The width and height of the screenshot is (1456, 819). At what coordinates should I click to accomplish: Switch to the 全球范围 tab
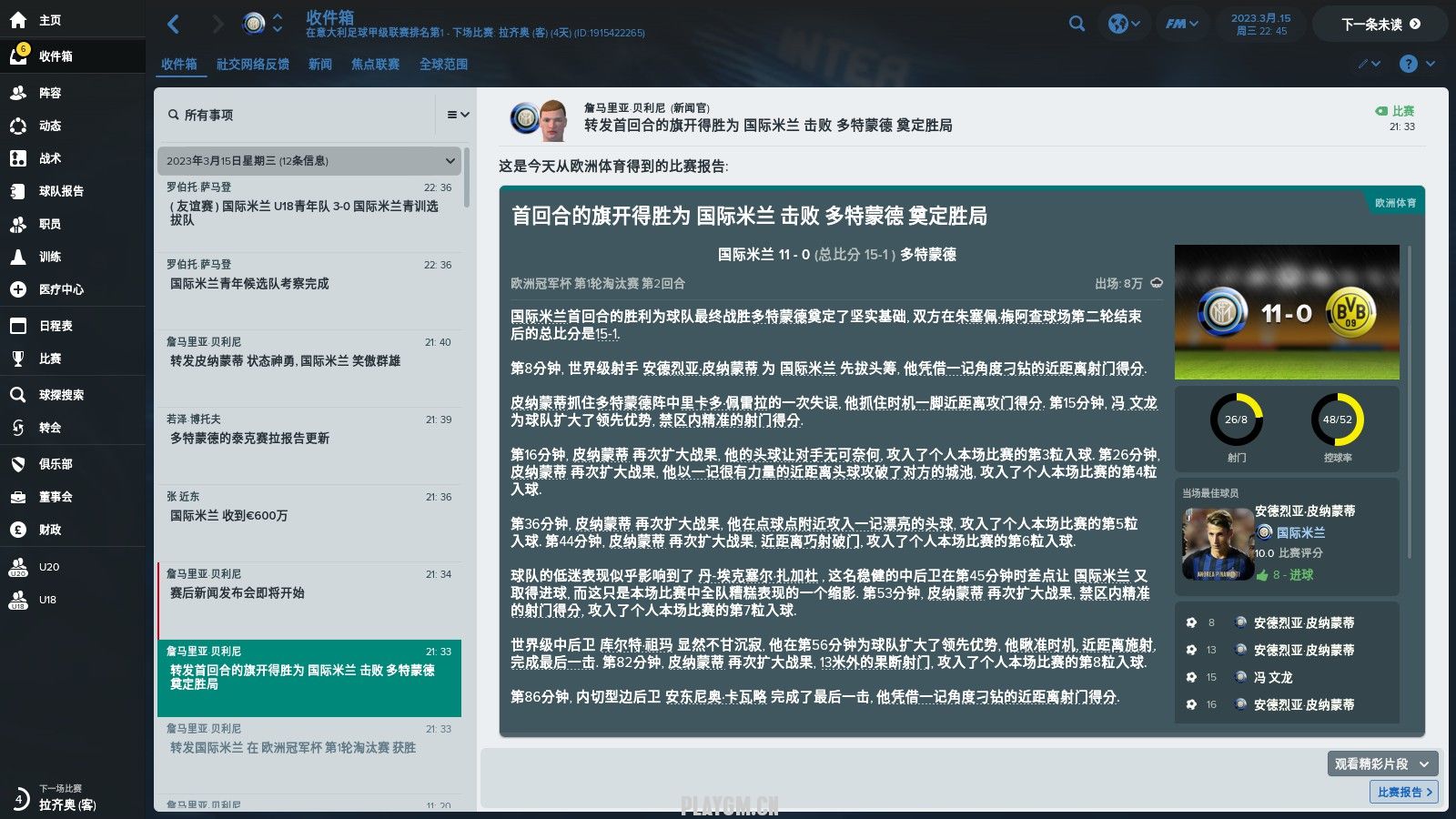tap(444, 64)
